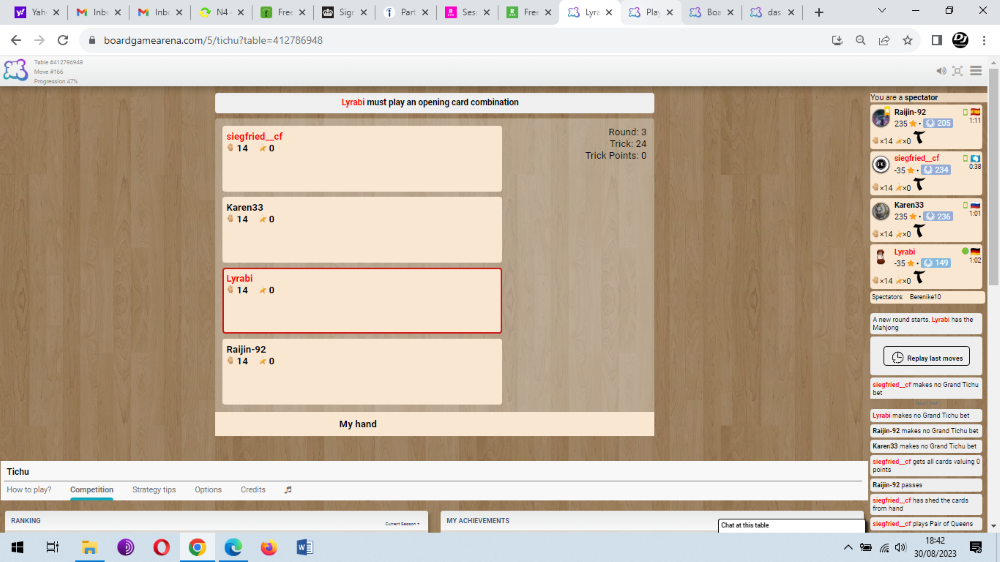Click Raijin-92's avatar in the player panel
Image resolution: width=1000 pixels, height=562 pixels.
click(x=881, y=117)
